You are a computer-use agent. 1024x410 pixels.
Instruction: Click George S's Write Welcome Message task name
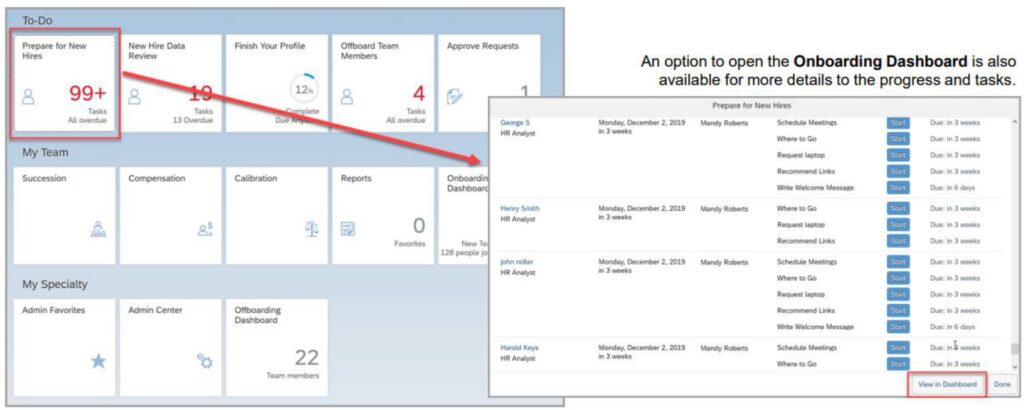click(815, 187)
